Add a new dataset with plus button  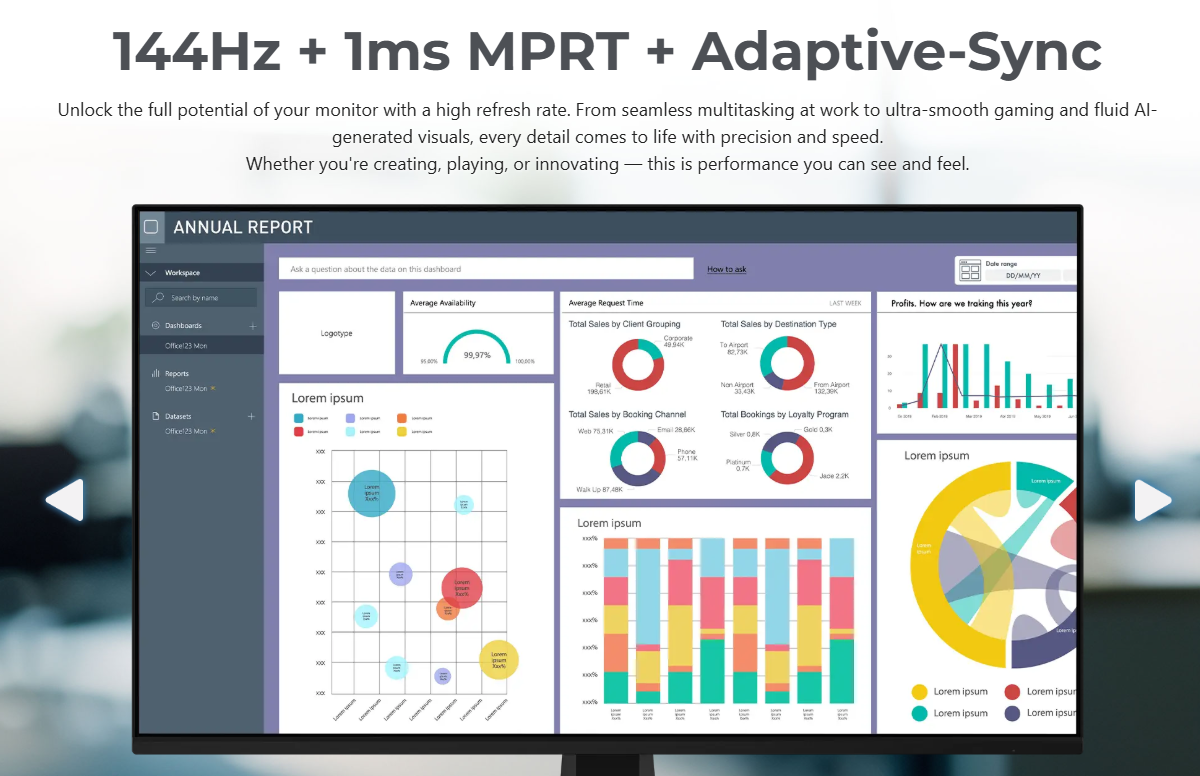tap(252, 416)
